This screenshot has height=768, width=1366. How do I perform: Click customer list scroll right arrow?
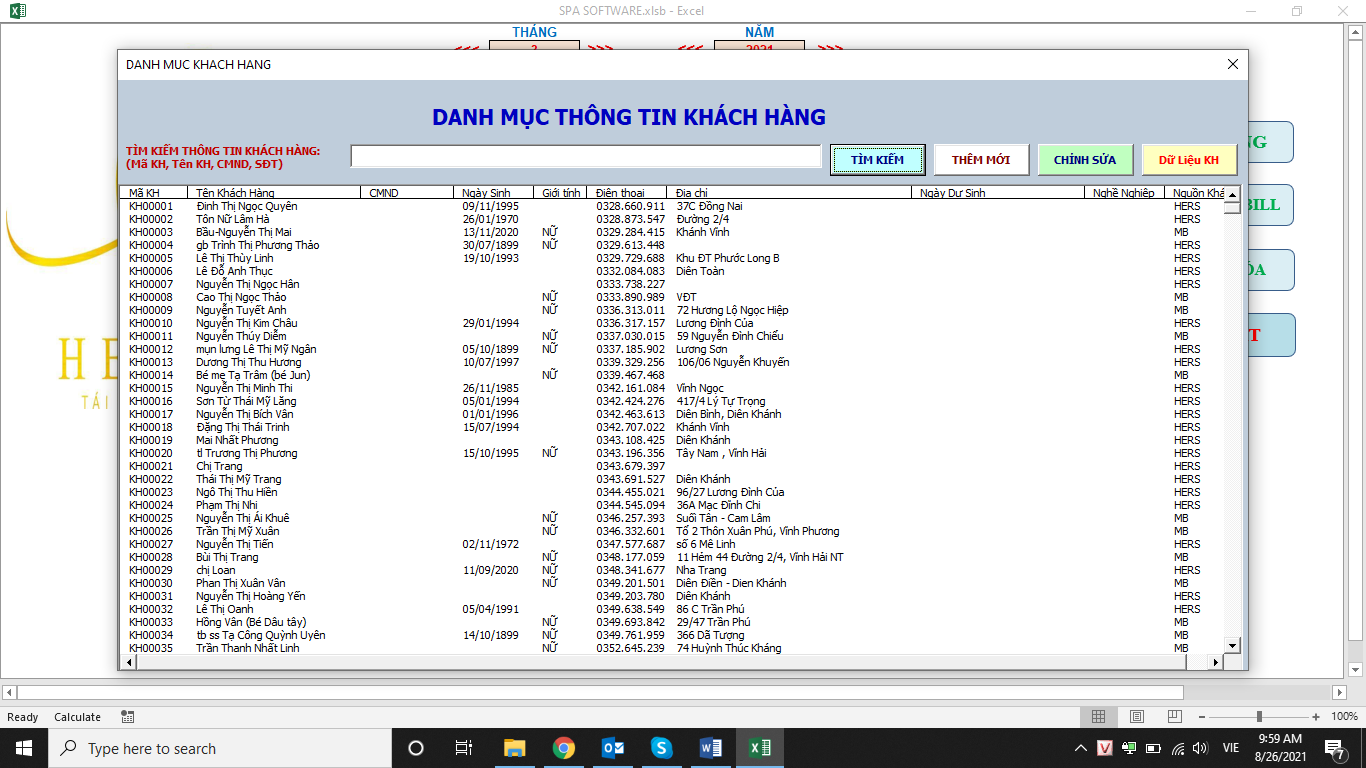pos(1216,662)
